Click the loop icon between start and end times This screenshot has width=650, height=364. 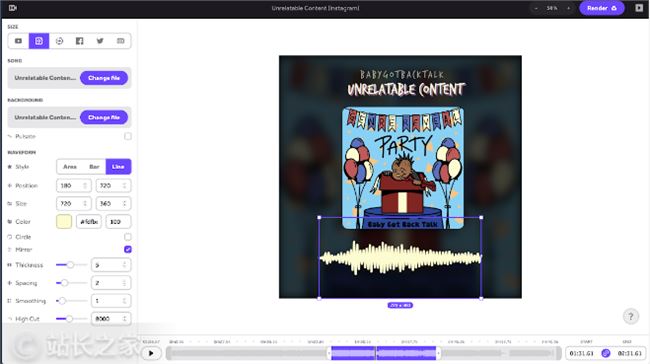click(606, 353)
